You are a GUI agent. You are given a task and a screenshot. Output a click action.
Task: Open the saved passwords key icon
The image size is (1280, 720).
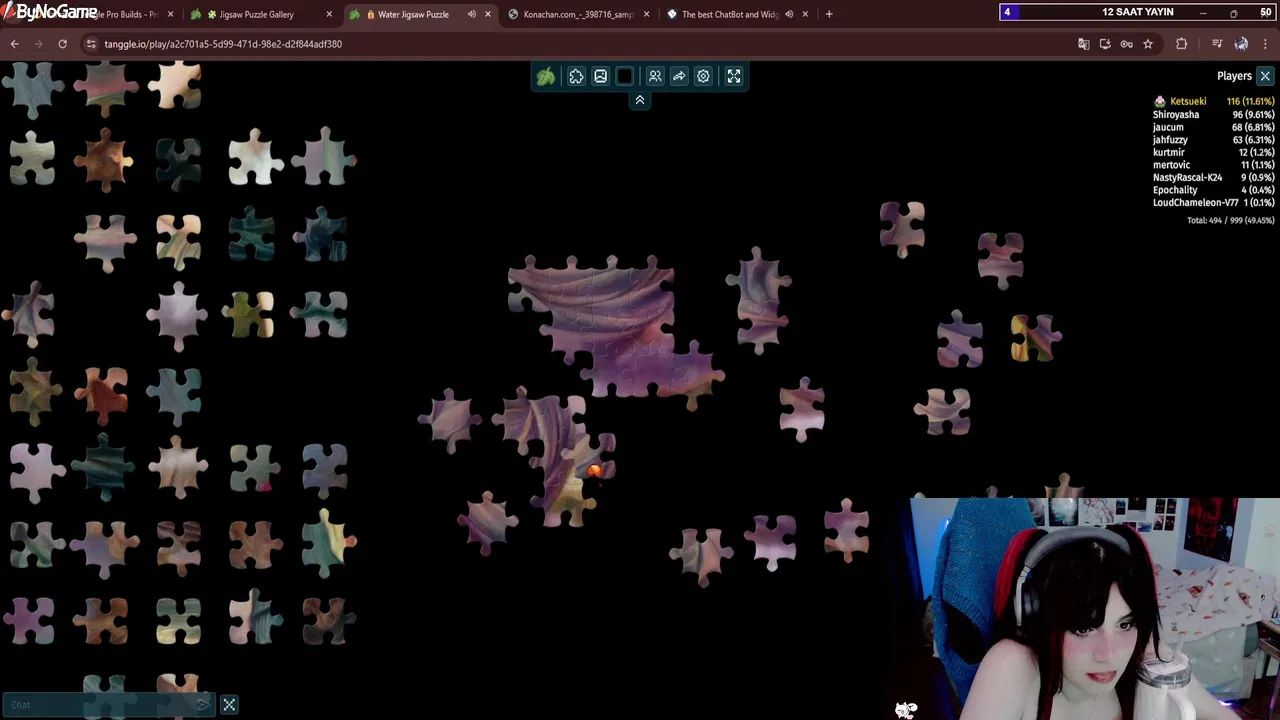[x=1127, y=44]
